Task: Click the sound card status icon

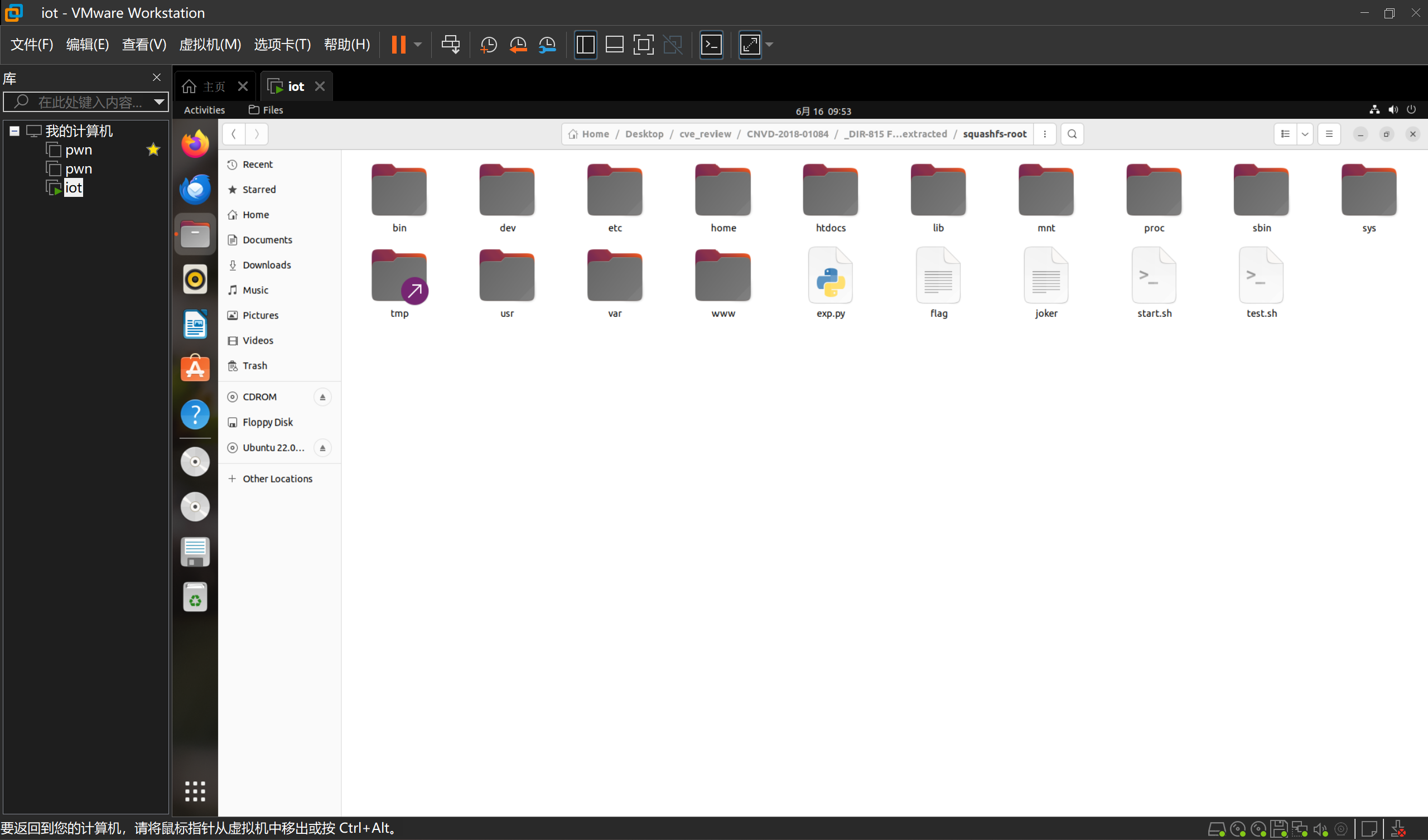Action: coord(1320,829)
